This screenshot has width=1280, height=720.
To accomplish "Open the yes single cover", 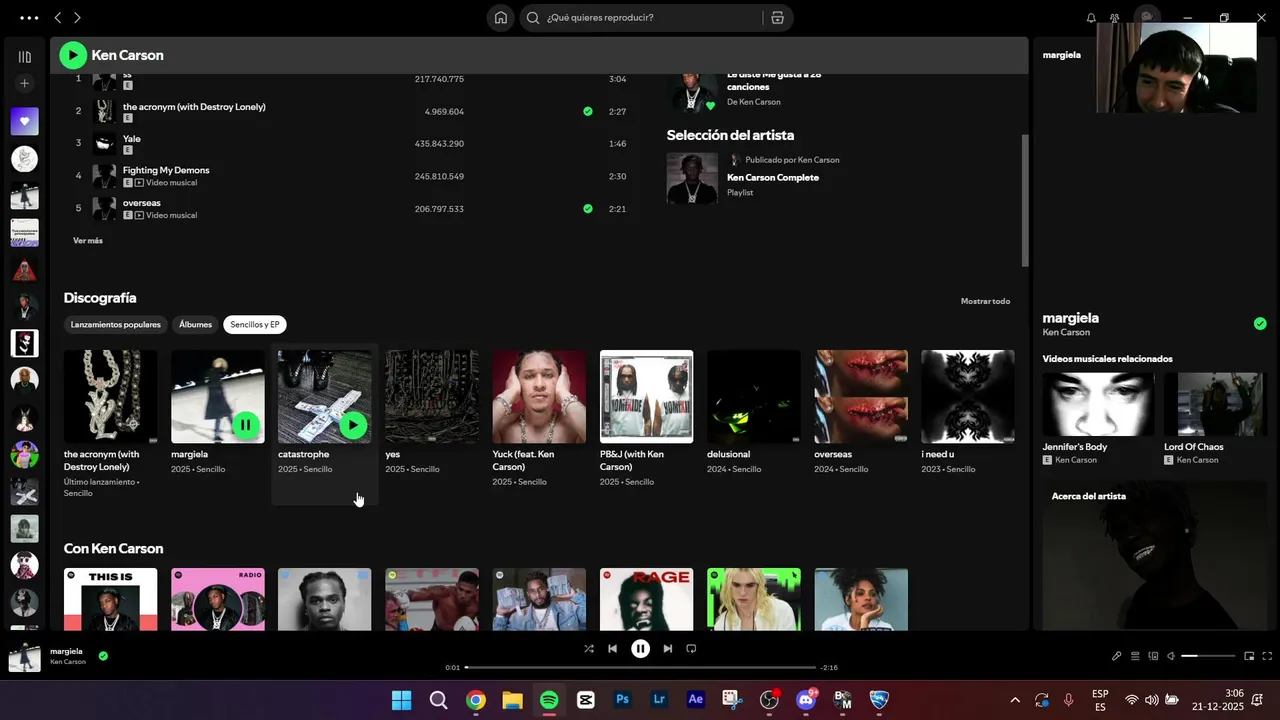I will (x=432, y=397).
